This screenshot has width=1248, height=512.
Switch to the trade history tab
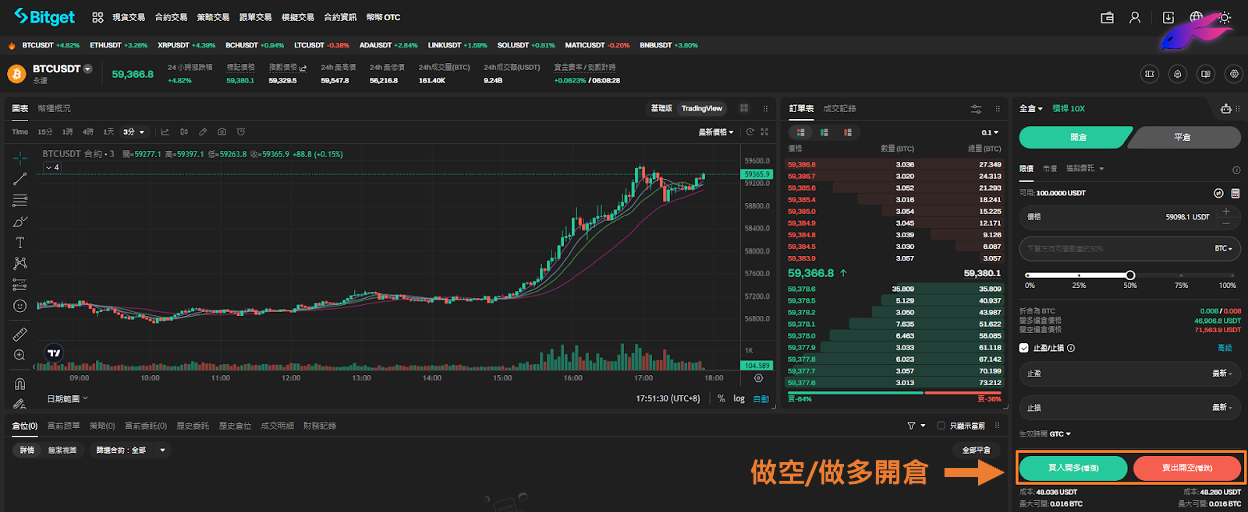coord(840,108)
